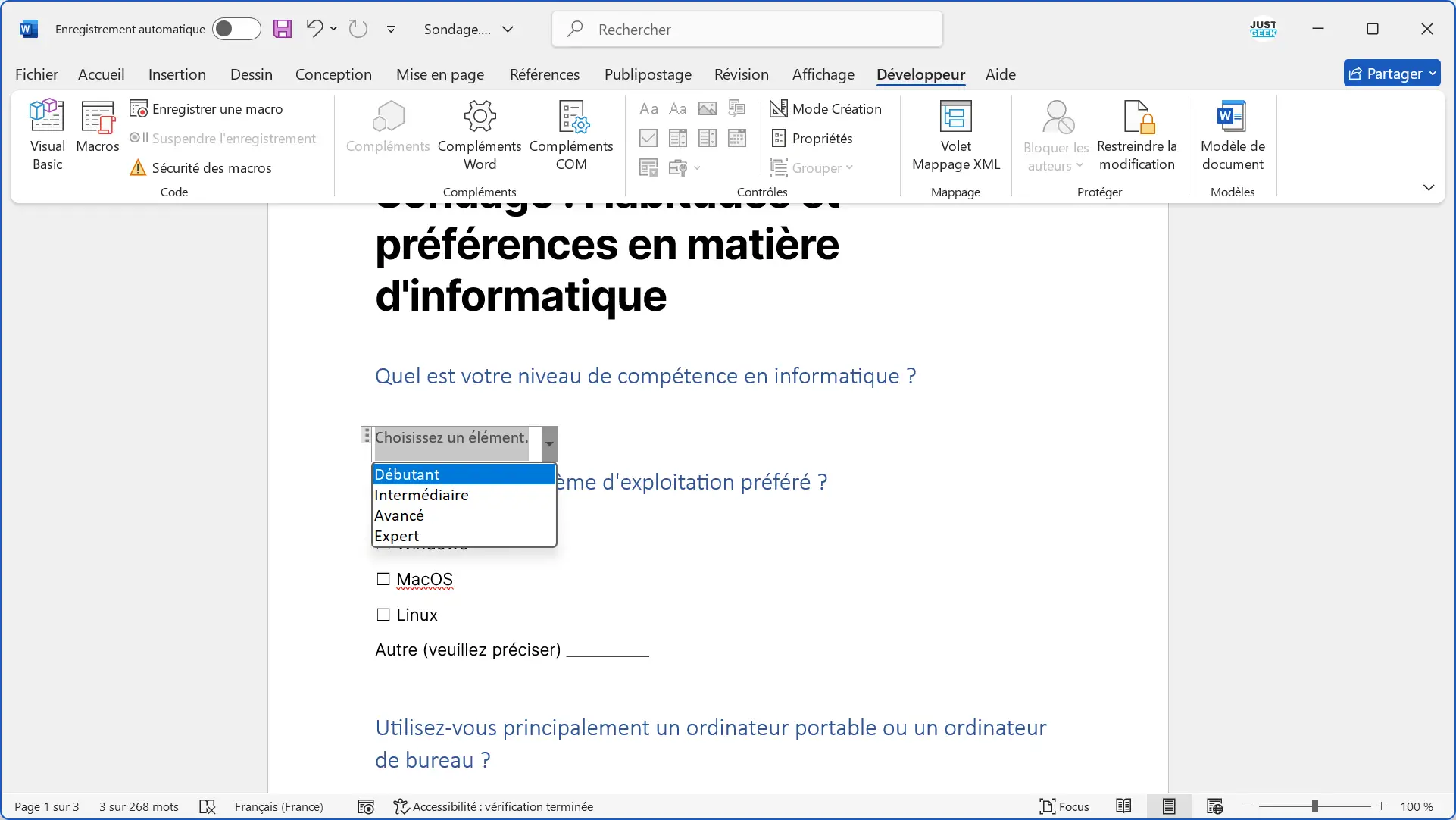The height and width of the screenshot is (820, 1456).
Task: Check the Linux checkbox
Action: coord(383,615)
